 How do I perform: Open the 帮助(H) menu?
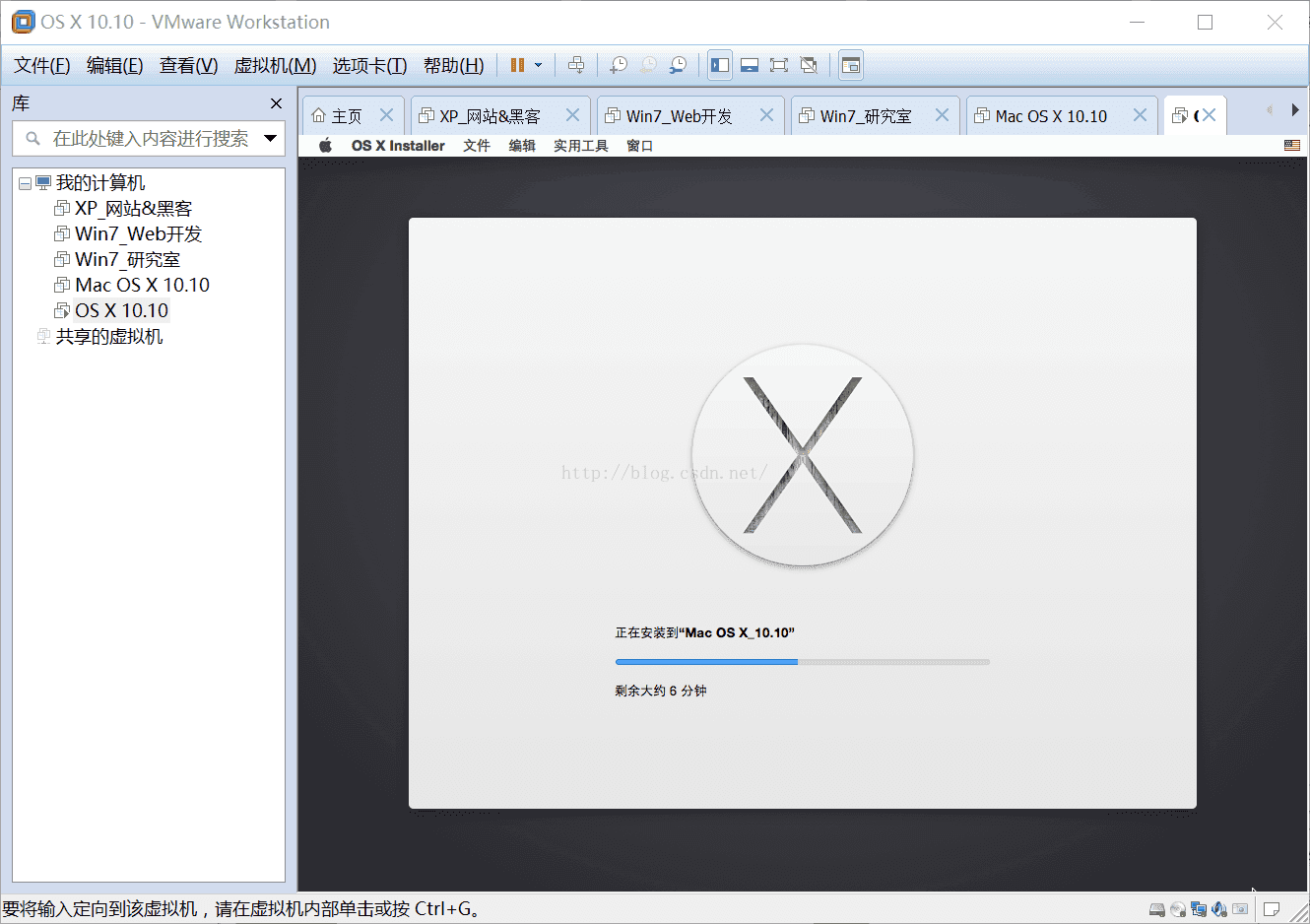click(x=453, y=65)
